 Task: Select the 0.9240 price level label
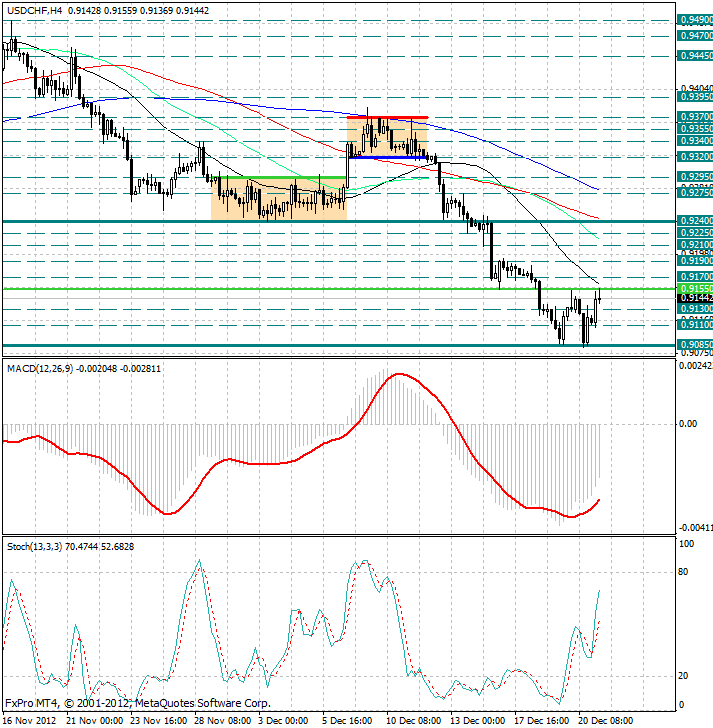pos(695,221)
